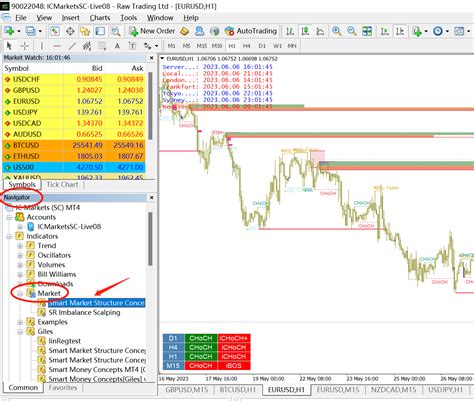The image size is (474, 401).
Task: Click the zoom out magnifier icon
Action: click(x=352, y=31)
